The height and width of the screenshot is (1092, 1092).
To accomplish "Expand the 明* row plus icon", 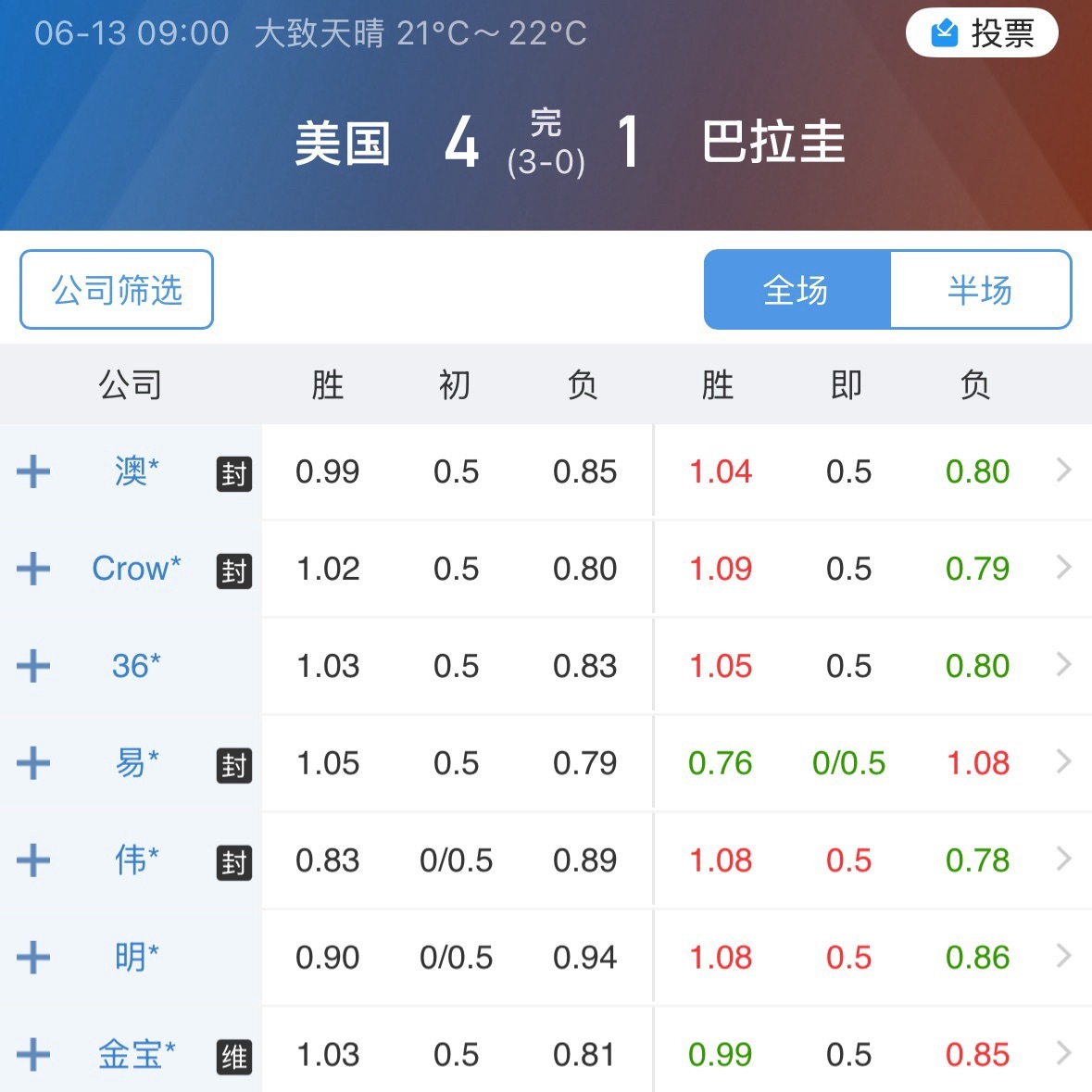I will pyautogui.click(x=33, y=957).
